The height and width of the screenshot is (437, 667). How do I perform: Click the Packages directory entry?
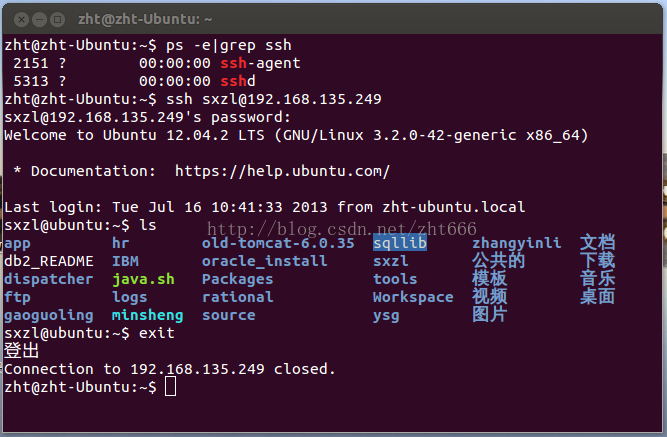click(x=237, y=279)
